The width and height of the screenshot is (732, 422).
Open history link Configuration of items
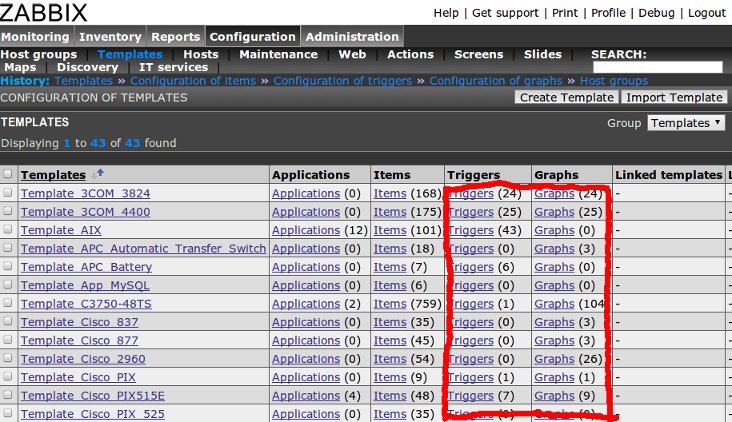193,81
